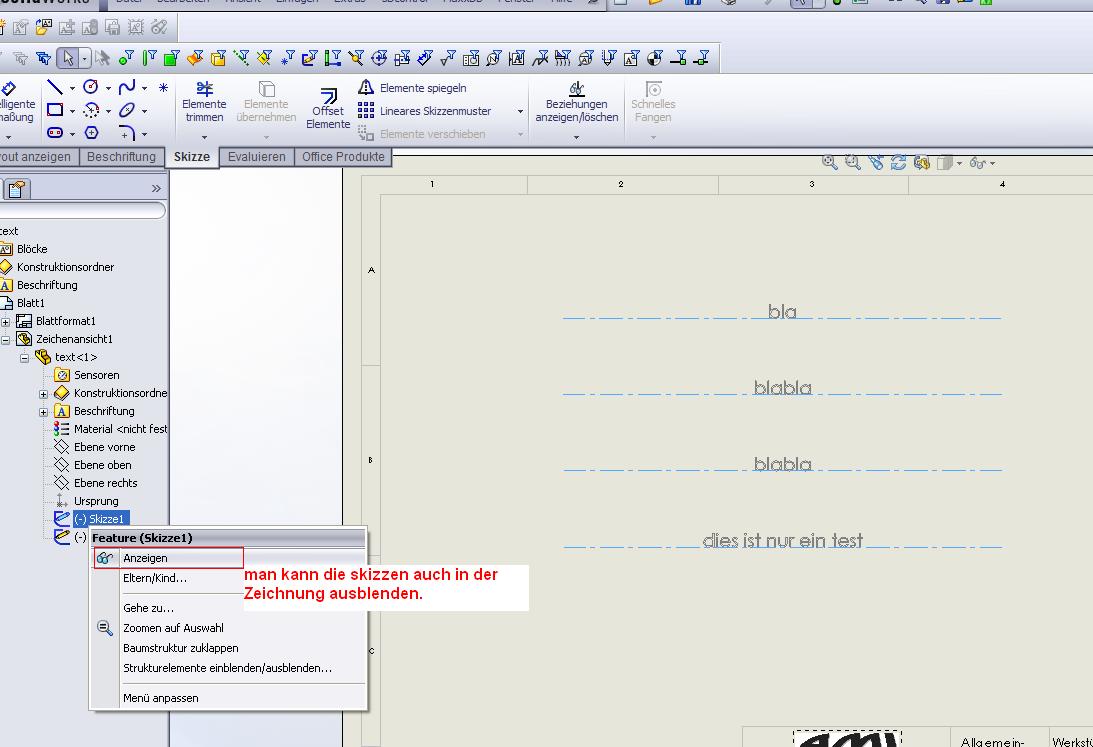
Task: Select the Circle sketch tool
Action: [91, 87]
